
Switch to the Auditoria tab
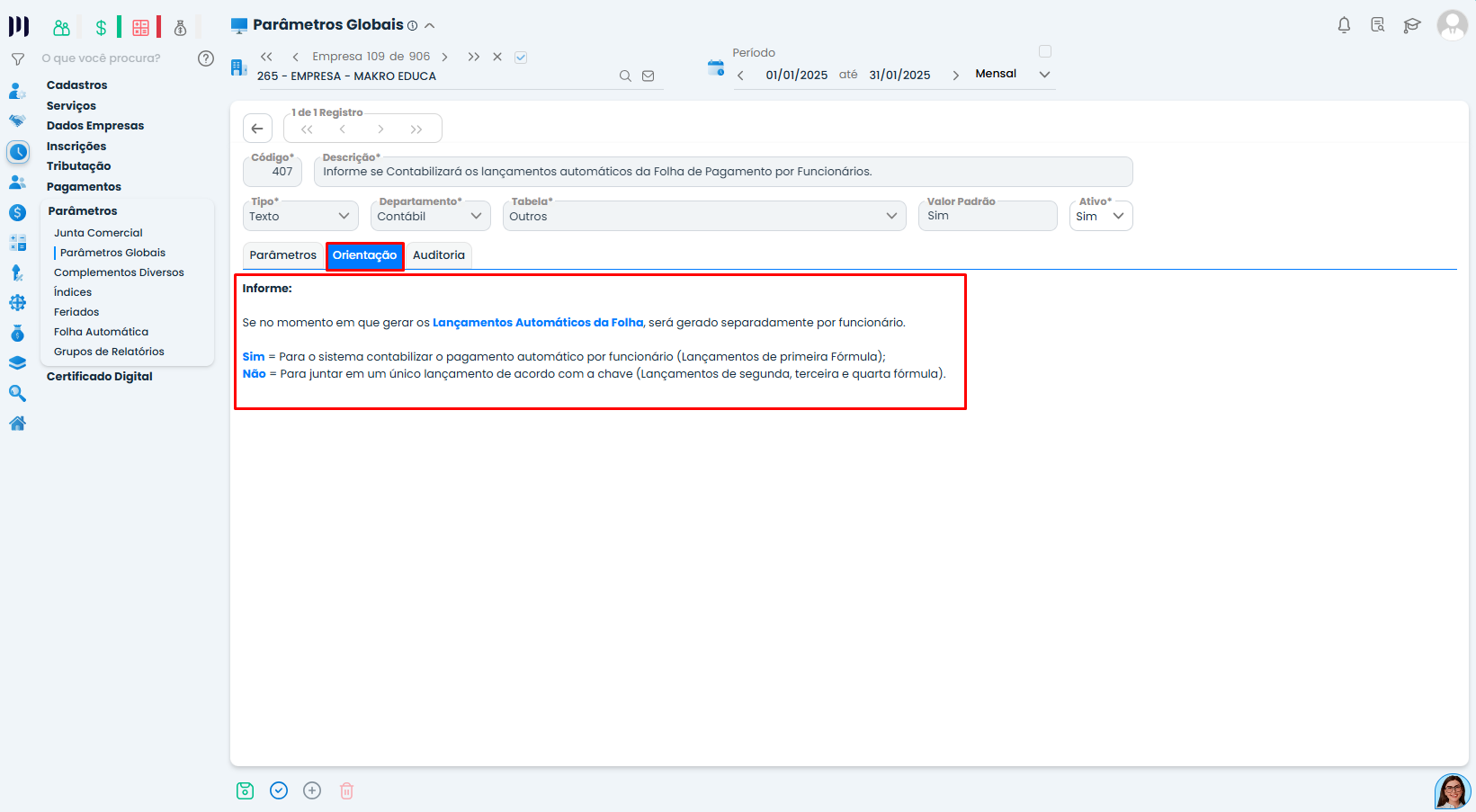[x=439, y=255]
